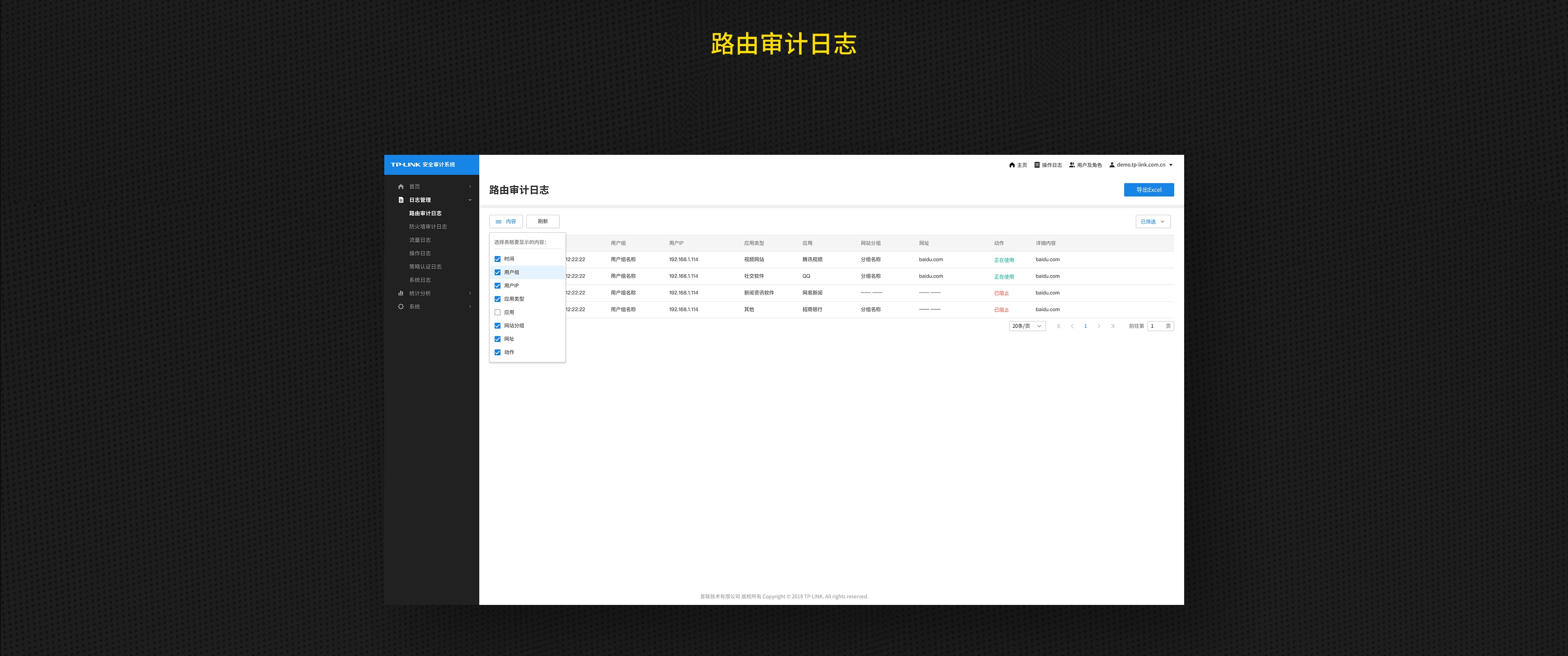
Task: Click the document icon beside 日志管理
Action: [x=401, y=200]
